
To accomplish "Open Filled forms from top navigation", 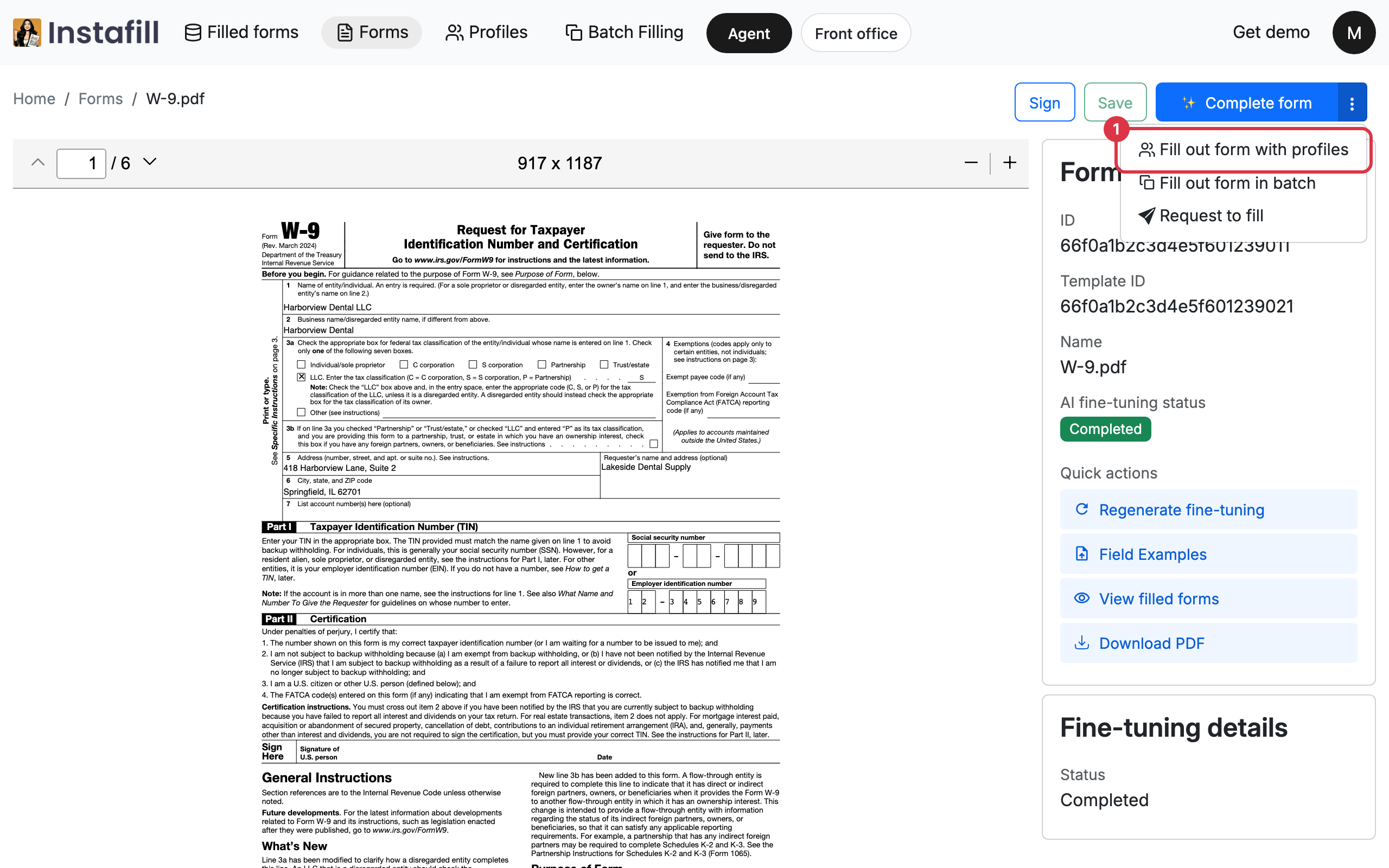I will [241, 32].
